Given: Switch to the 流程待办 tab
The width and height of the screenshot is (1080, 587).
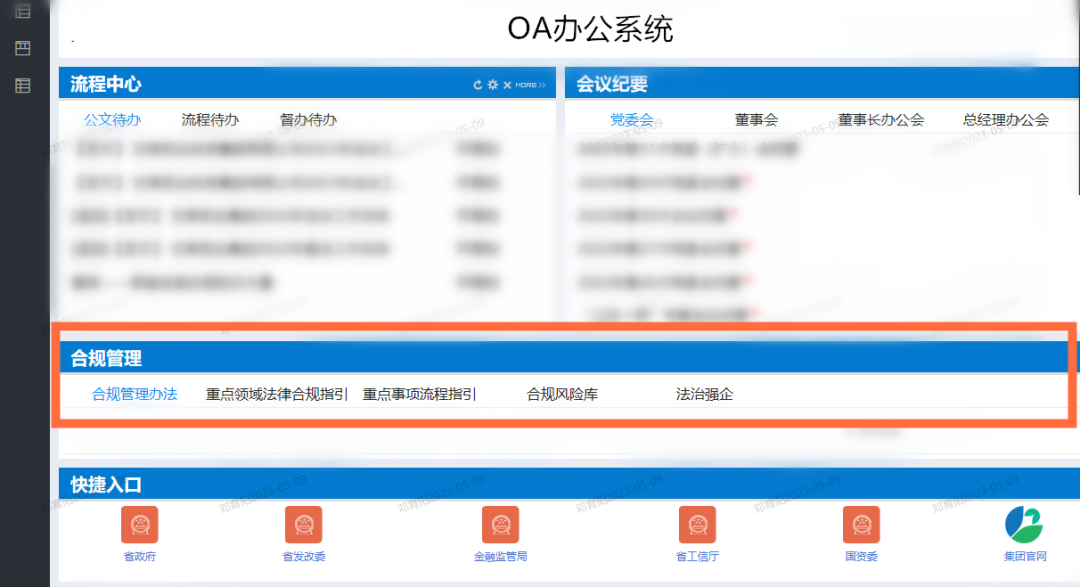Looking at the screenshot, I should (x=210, y=120).
